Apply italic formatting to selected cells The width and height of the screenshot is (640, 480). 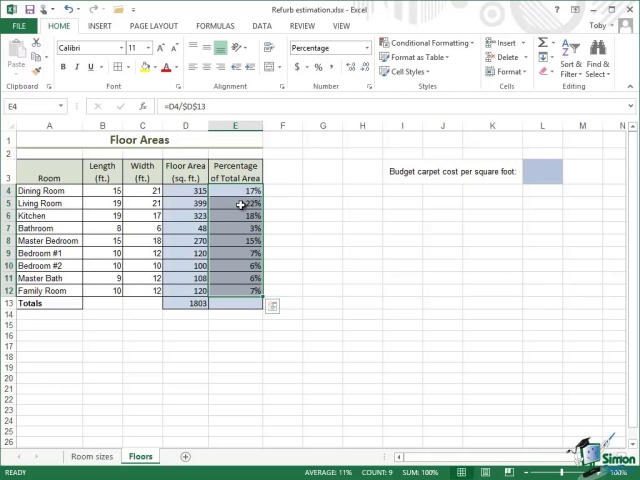(x=76, y=67)
